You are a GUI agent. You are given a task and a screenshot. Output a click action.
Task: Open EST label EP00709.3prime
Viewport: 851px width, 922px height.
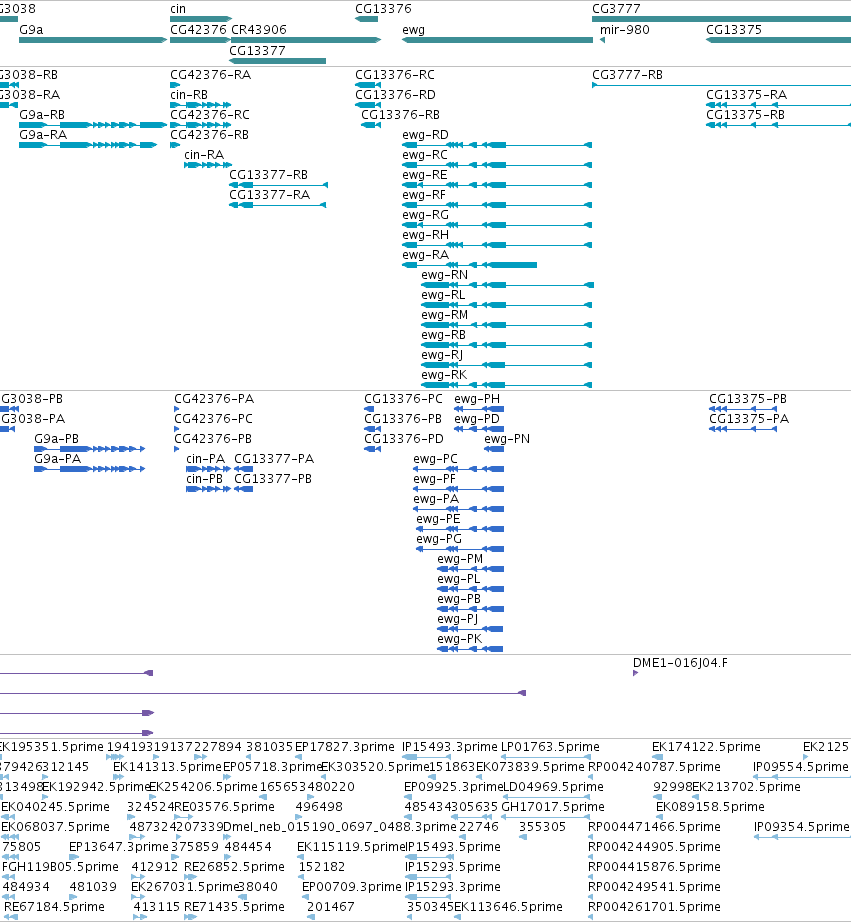[352, 887]
